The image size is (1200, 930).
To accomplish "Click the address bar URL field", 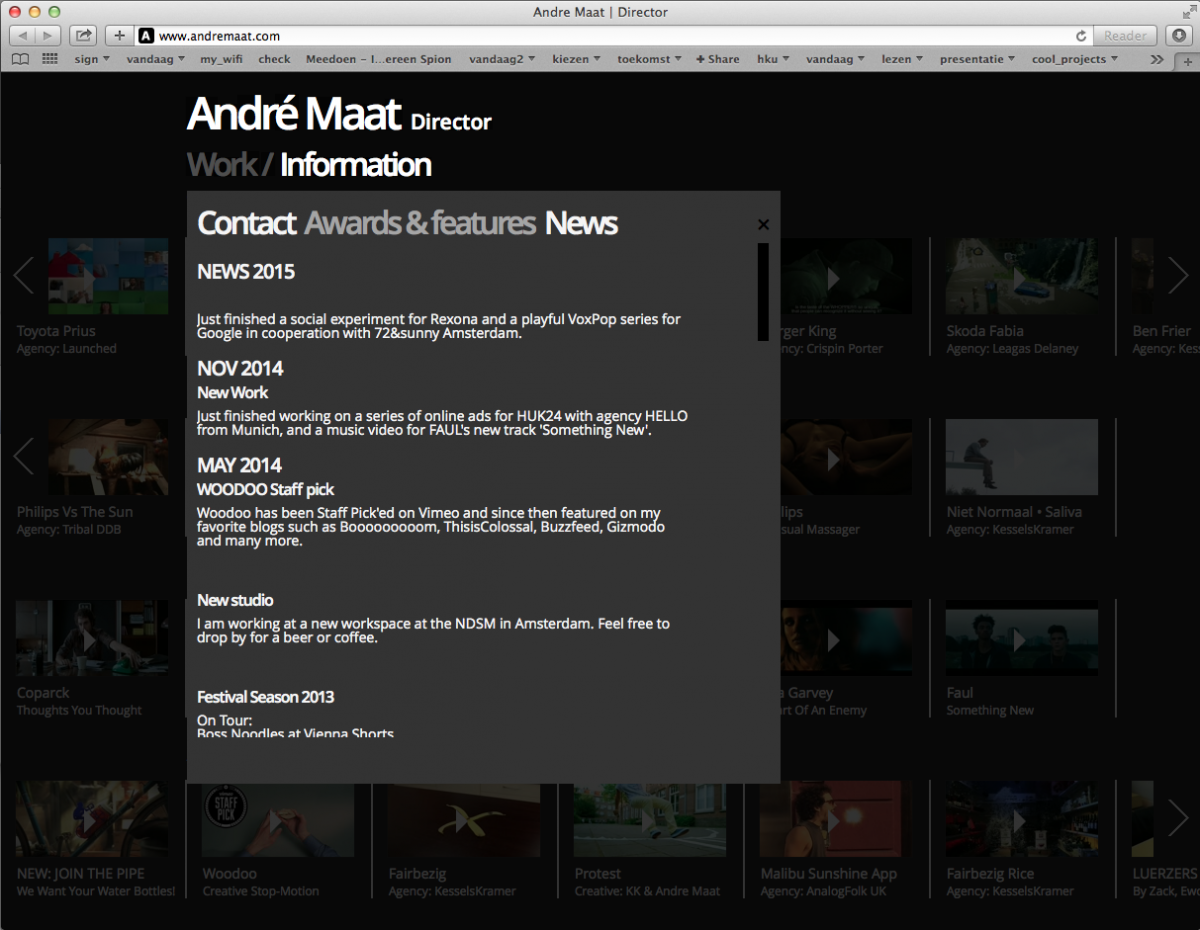I will pyautogui.click(x=600, y=36).
